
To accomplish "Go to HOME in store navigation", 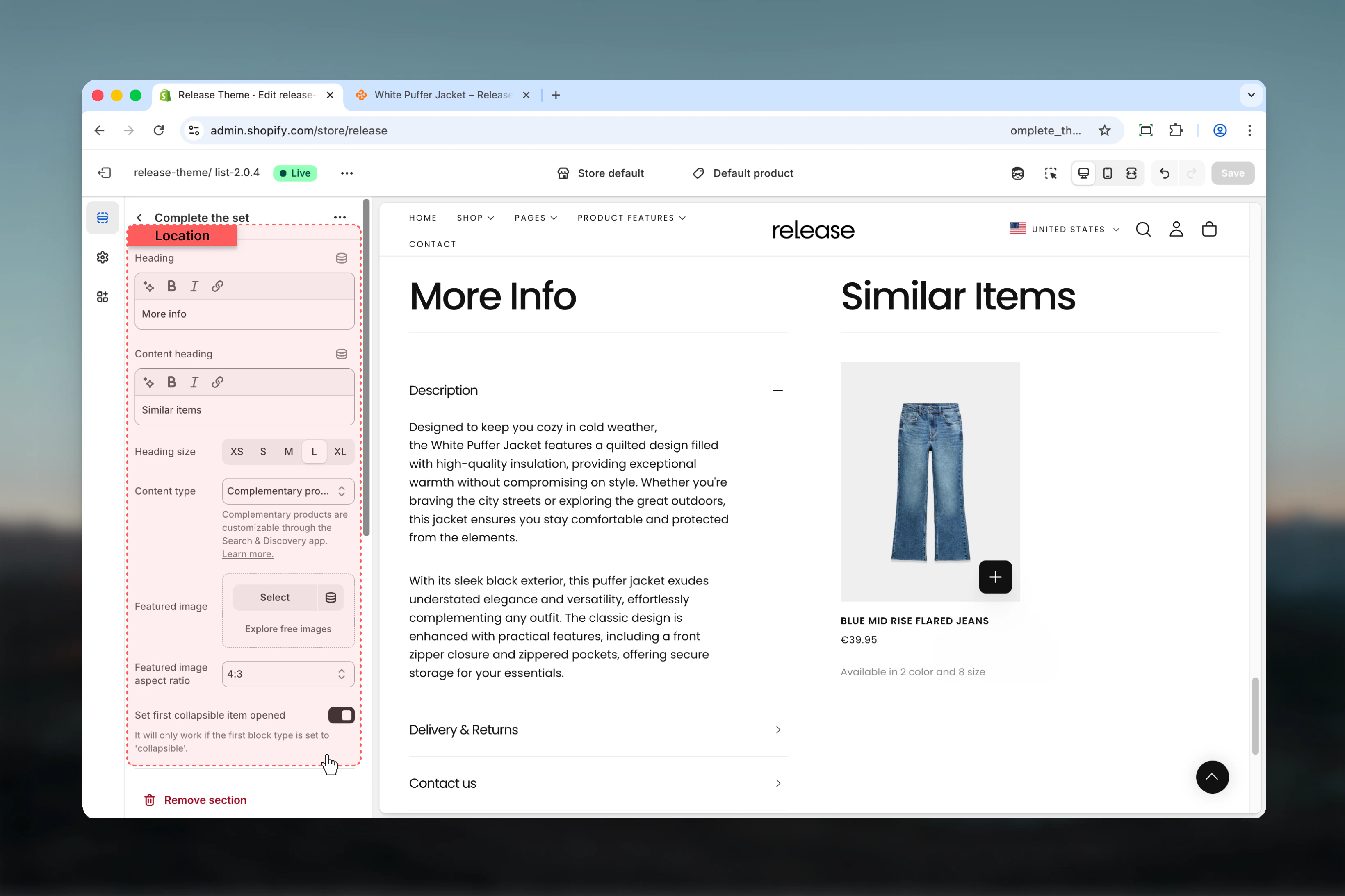I will [x=423, y=218].
